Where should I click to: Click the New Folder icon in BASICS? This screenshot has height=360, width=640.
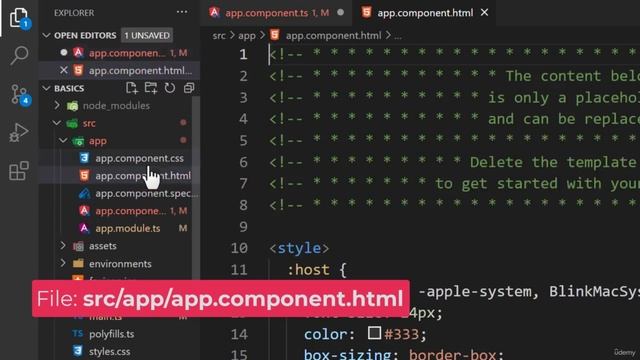pos(151,88)
